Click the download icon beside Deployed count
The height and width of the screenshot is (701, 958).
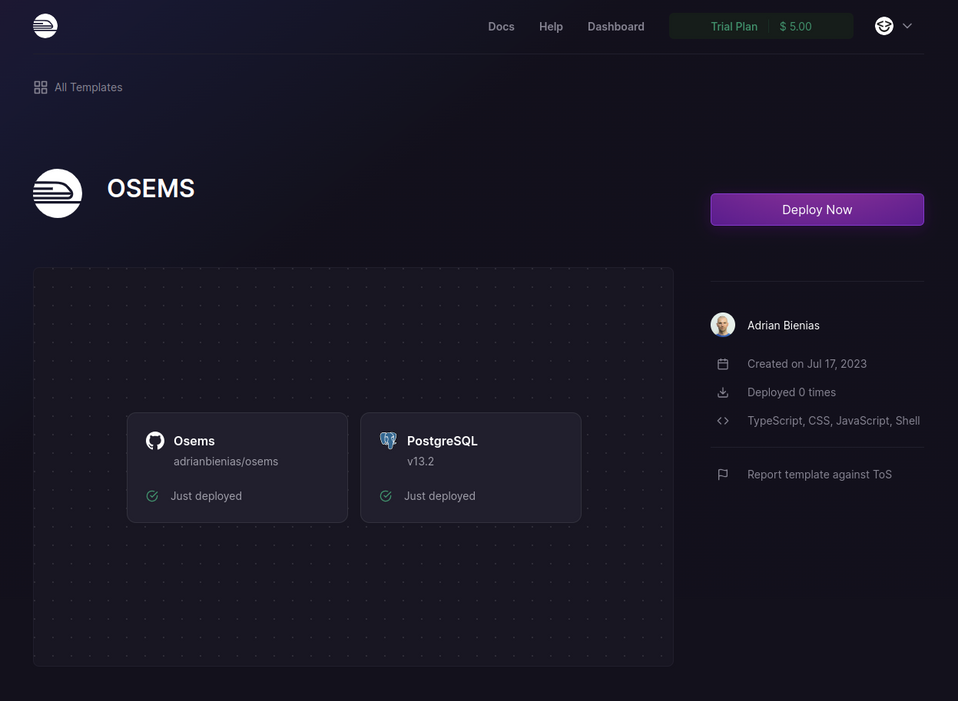click(723, 392)
